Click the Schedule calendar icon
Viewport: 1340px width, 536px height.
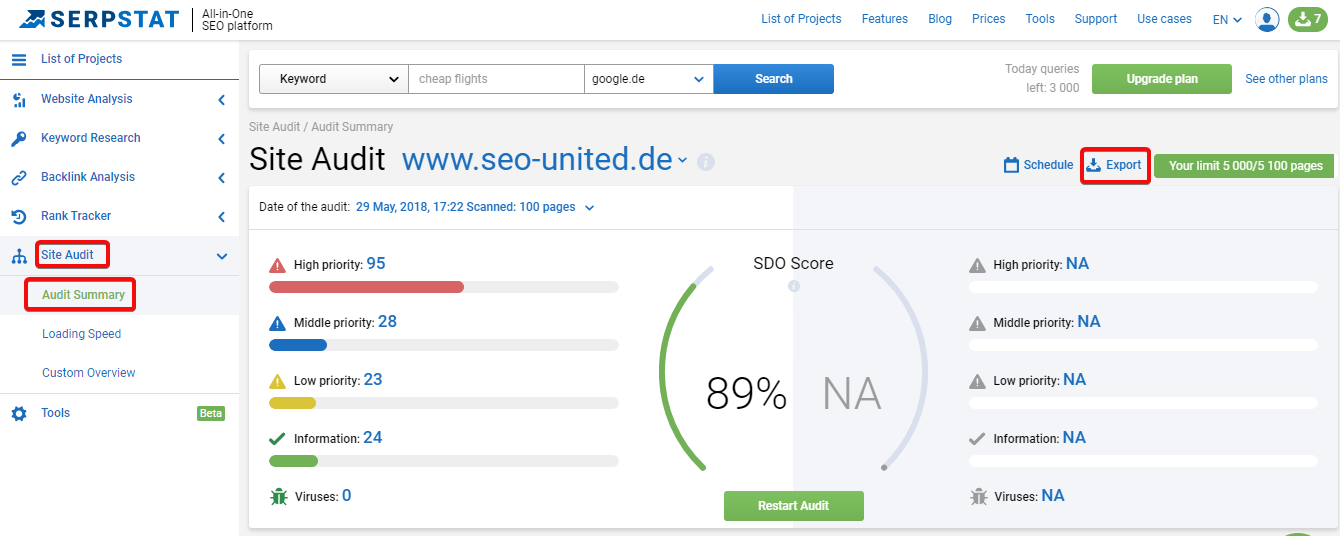(1011, 165)
